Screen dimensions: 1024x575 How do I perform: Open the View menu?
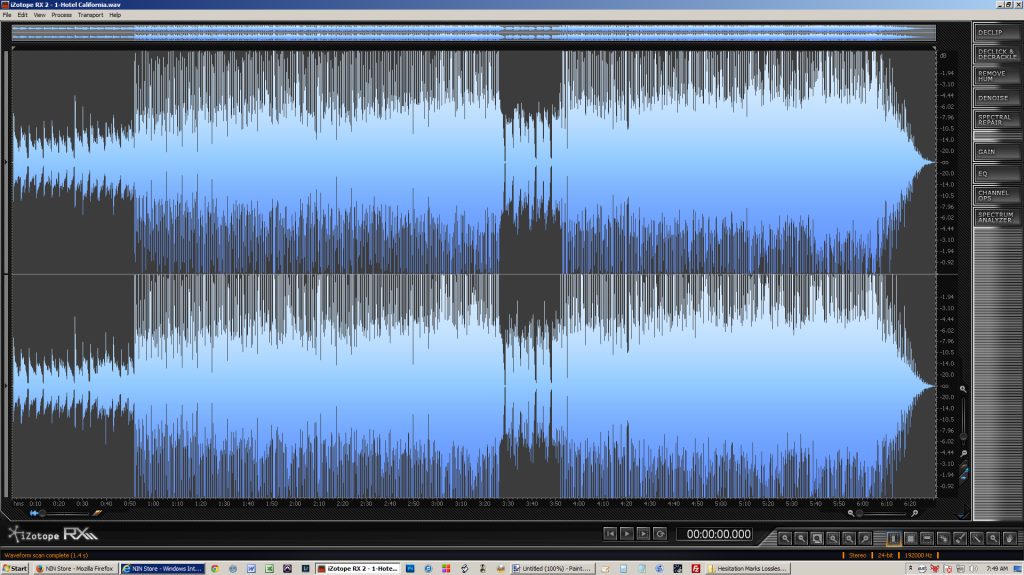coord(39,14)
